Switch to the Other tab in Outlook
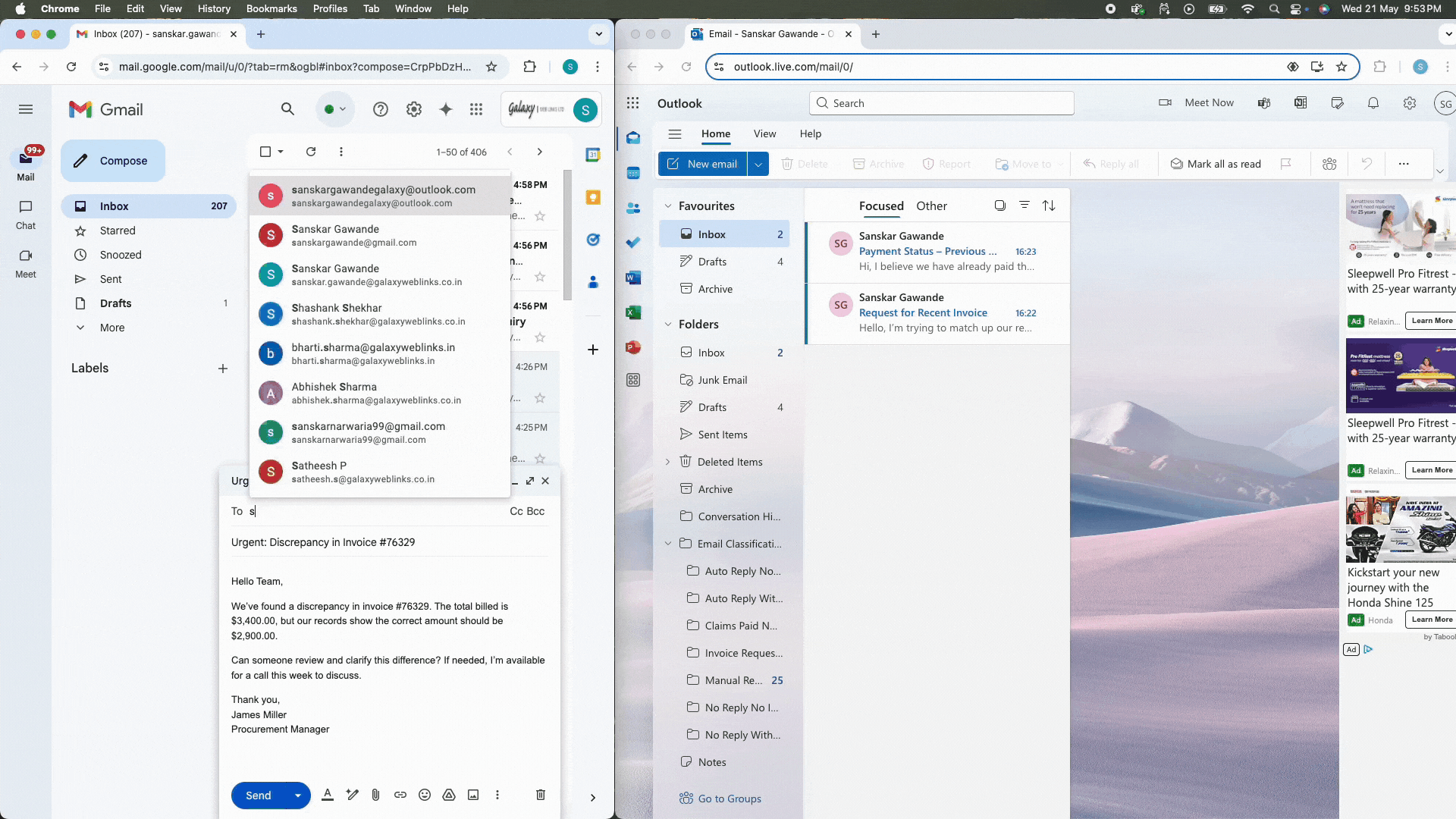1456x819 pixels. (931, 206)
